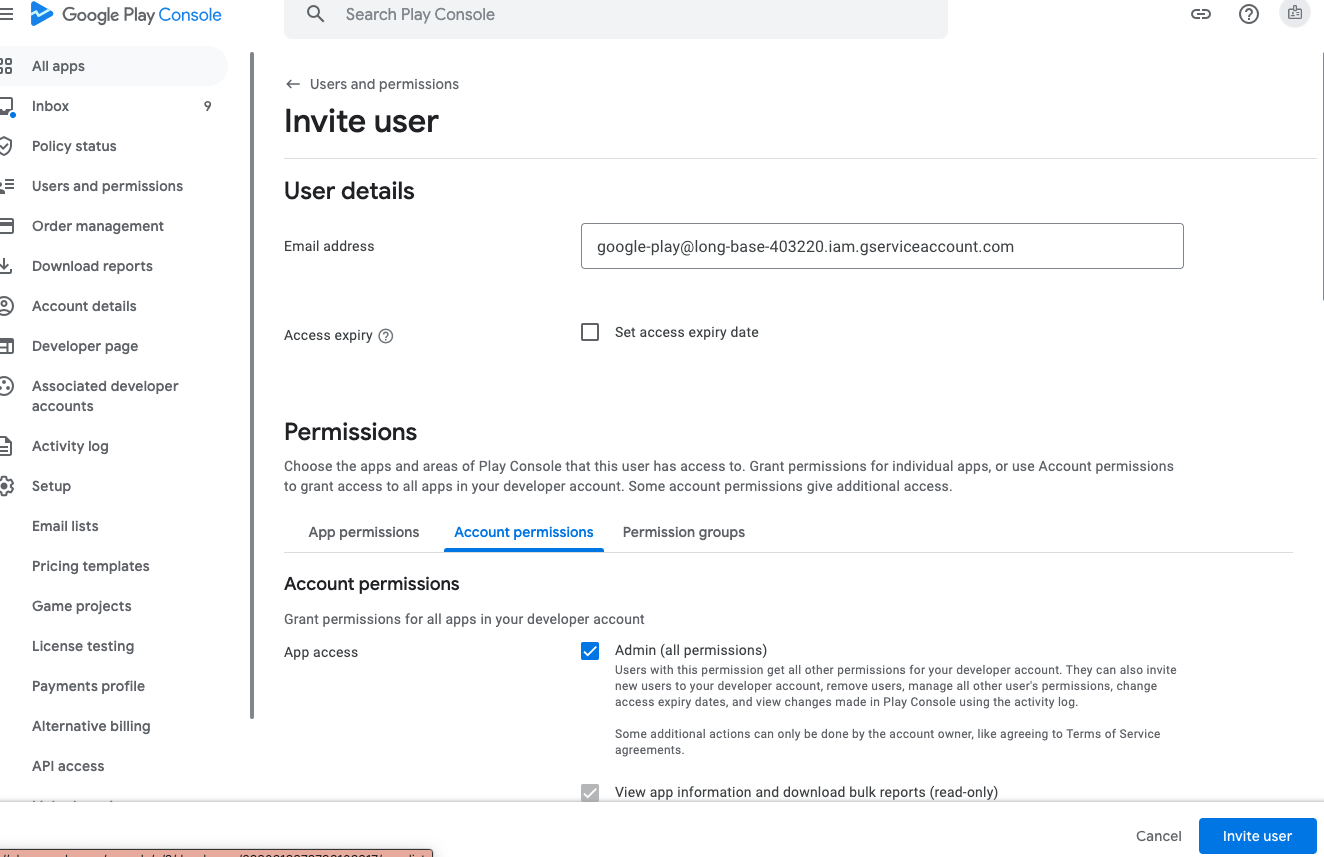Screen dimensions: 1324x857
Task: Click the Google Play Console logo
Action: pyautogui.click(x=125, y=14)
